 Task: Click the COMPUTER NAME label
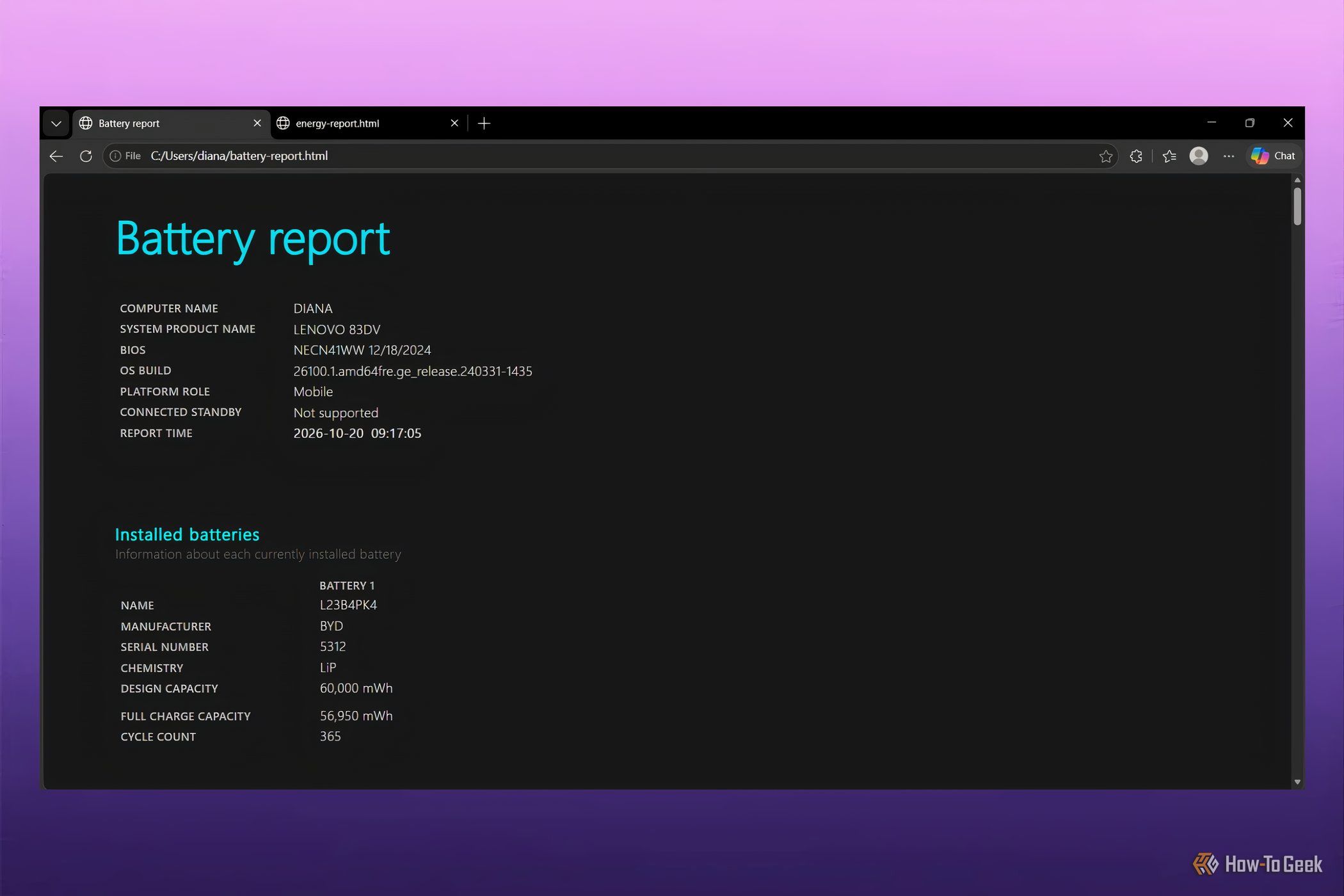coord(169,308)
